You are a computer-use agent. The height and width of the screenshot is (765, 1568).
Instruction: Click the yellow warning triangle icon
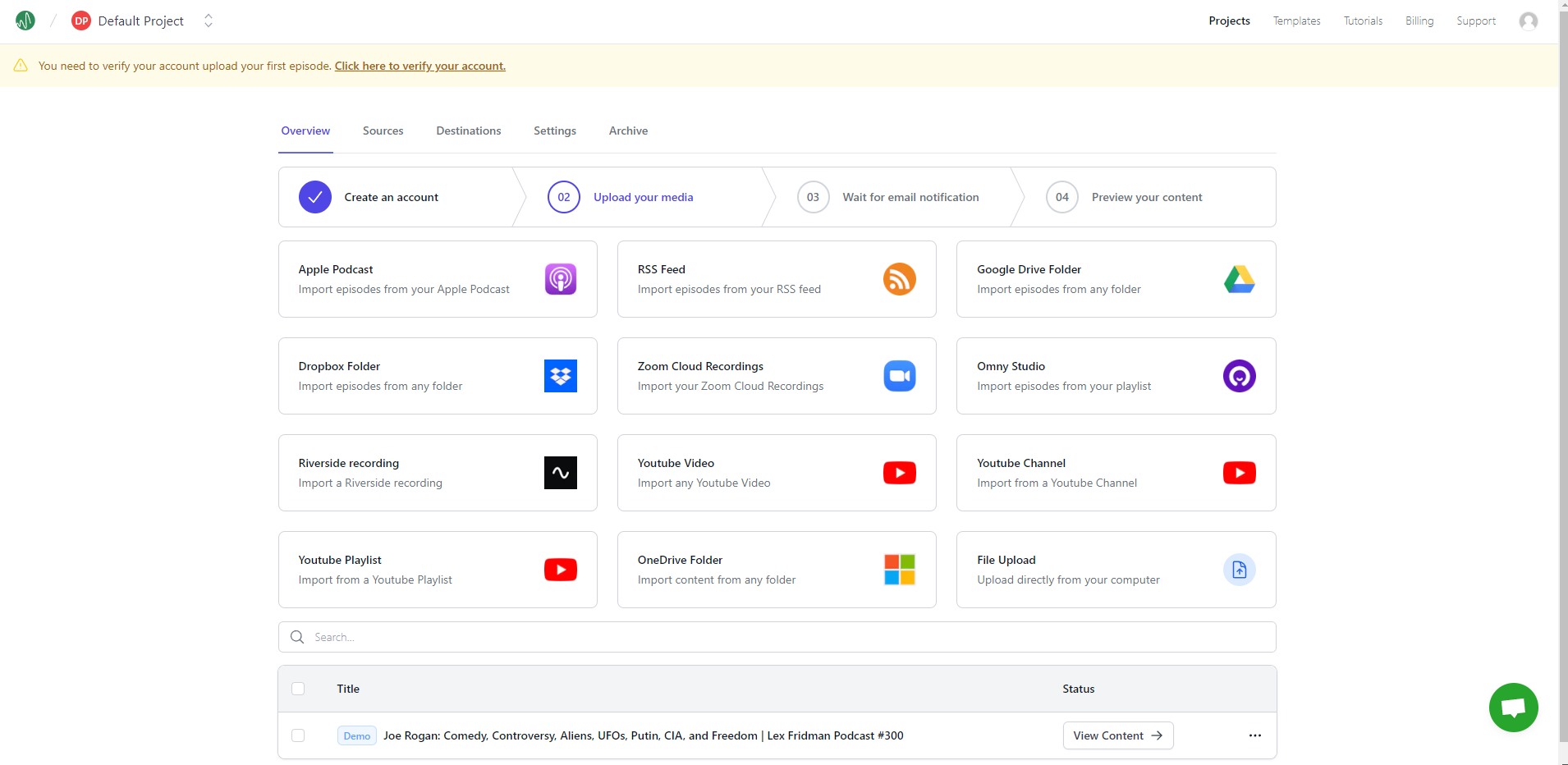coord(21,66)
